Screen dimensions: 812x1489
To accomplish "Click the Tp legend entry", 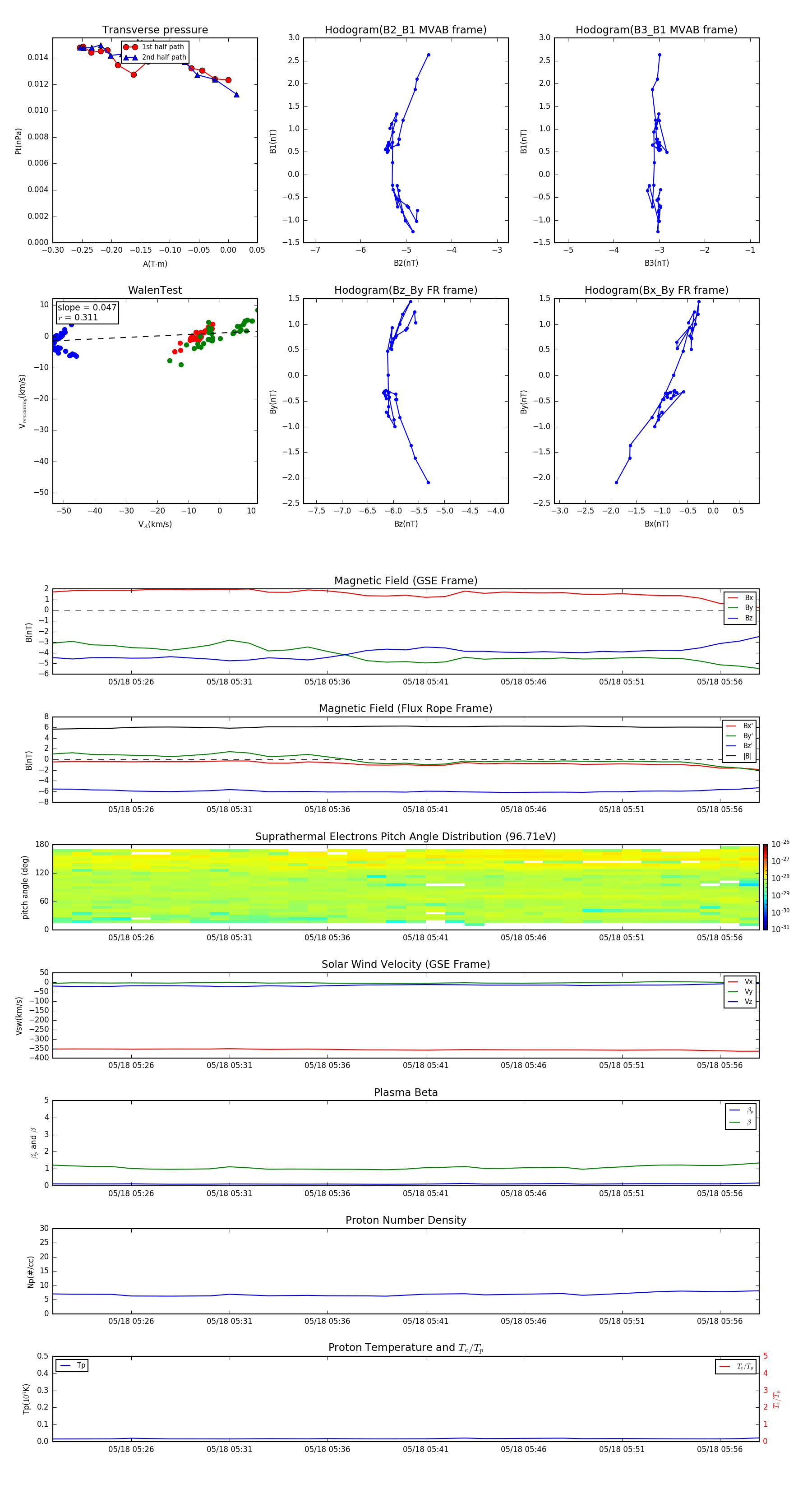I will click(x=73, y=1365).
